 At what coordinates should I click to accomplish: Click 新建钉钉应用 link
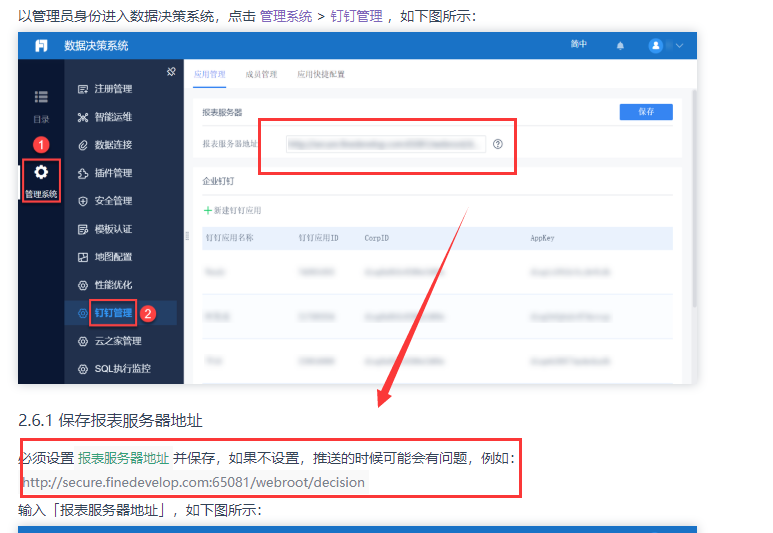(x=237, y=211)
